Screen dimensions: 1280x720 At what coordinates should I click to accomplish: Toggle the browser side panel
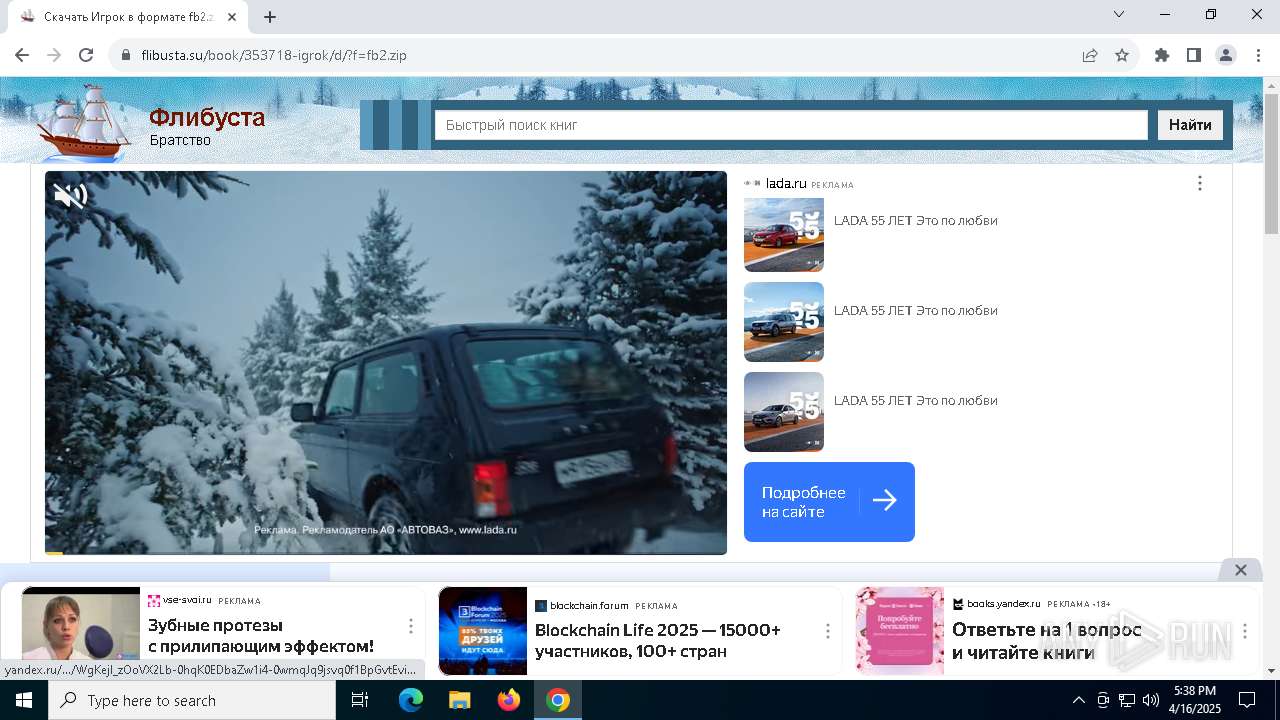pyautogui.click(x=1194, y=55)
